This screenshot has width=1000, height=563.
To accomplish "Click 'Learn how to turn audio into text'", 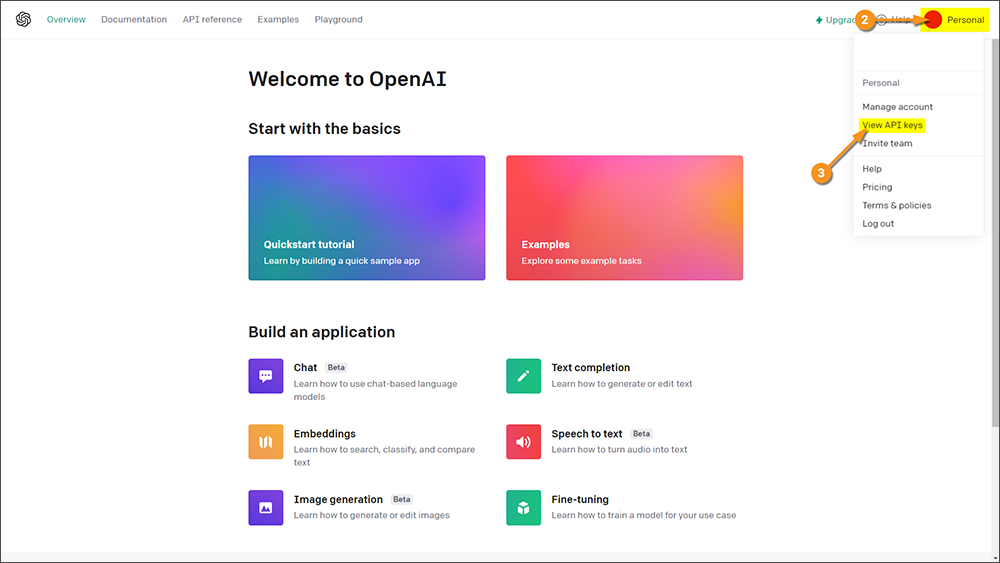I will tap(619, 450).
